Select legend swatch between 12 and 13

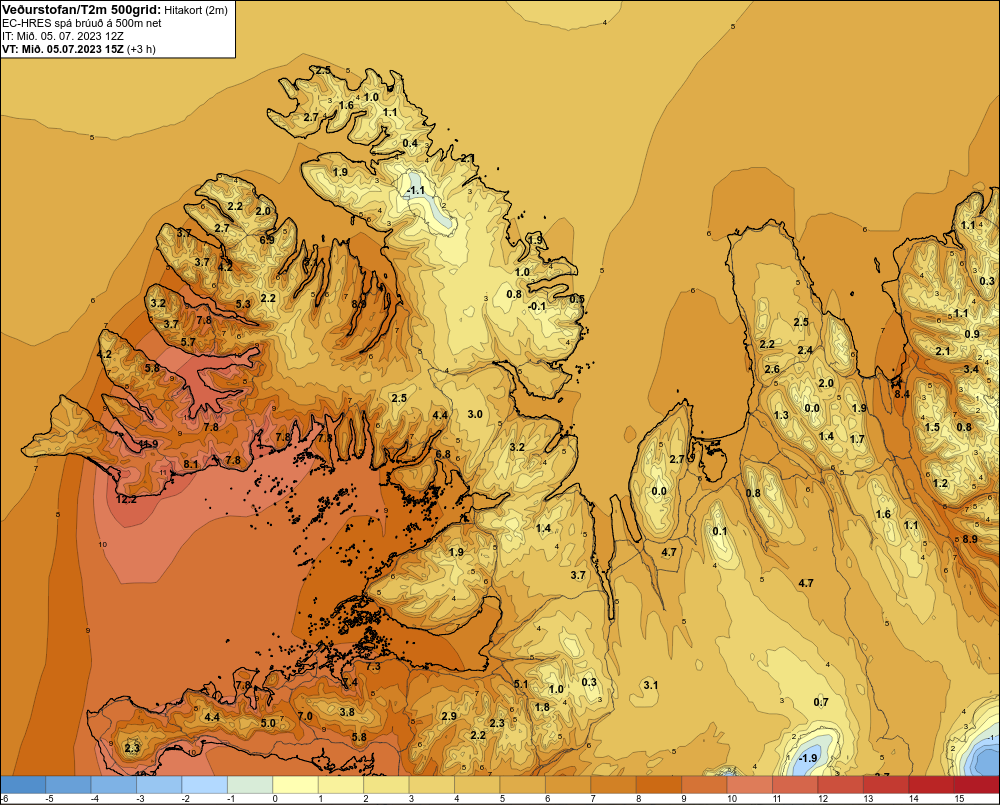point(841,785)
